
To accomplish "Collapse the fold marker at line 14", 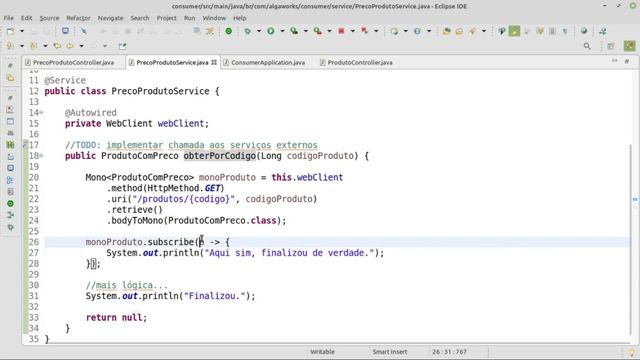I will tap(41, 113).
